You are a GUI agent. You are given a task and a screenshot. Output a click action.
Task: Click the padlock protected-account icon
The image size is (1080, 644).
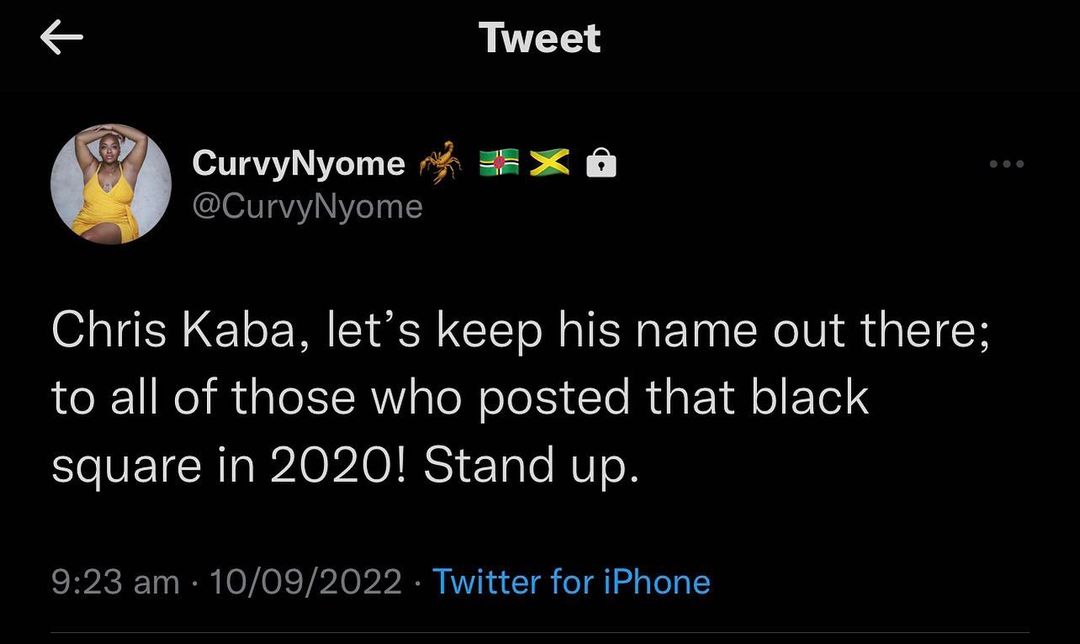pyautogui.click(x=601, y=163)
